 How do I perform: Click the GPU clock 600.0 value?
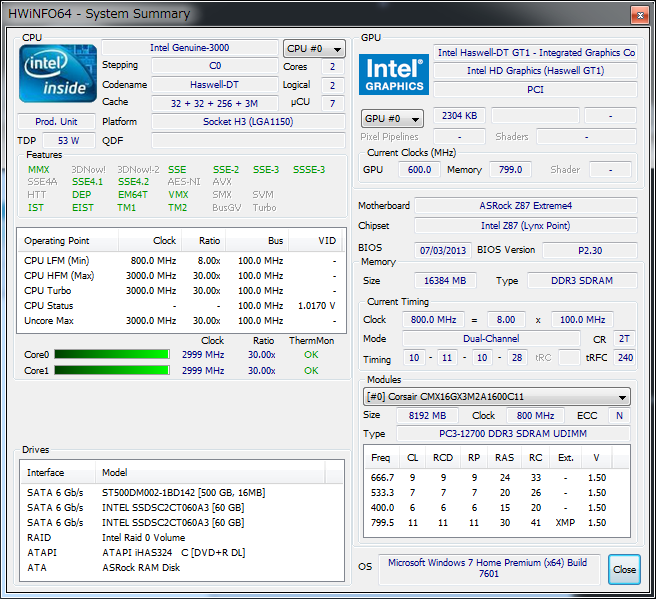419,169
